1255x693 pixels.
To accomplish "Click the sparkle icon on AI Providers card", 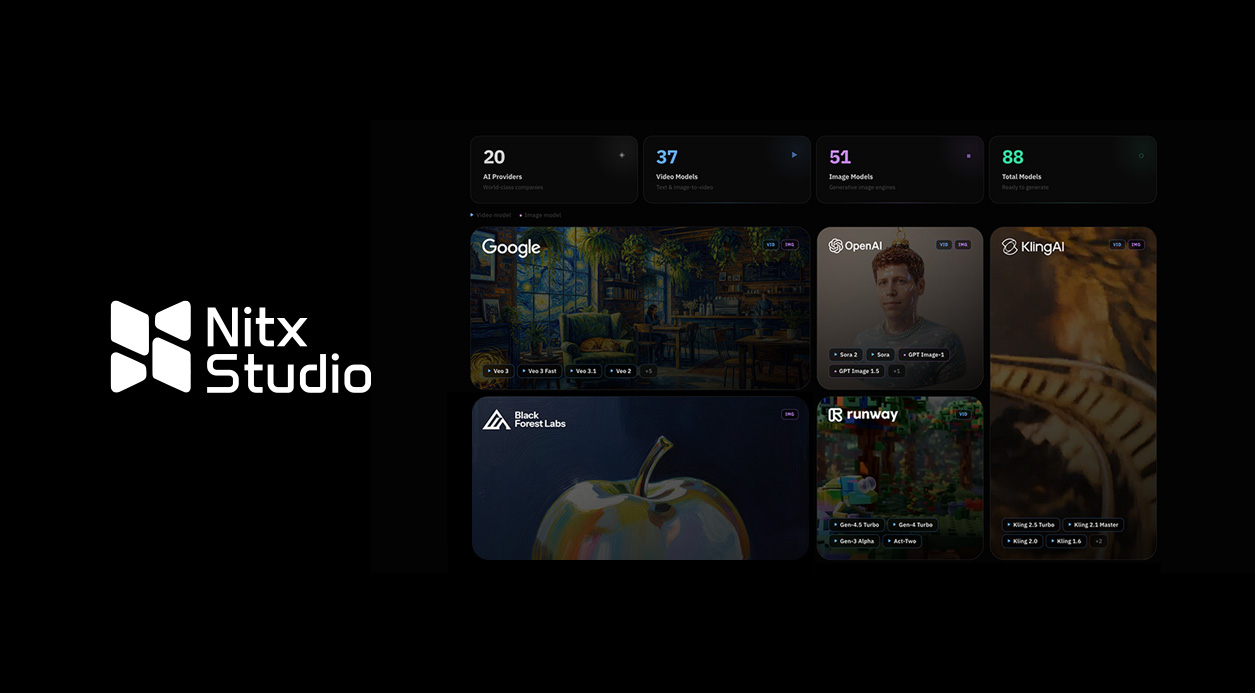I will point(621,155).
